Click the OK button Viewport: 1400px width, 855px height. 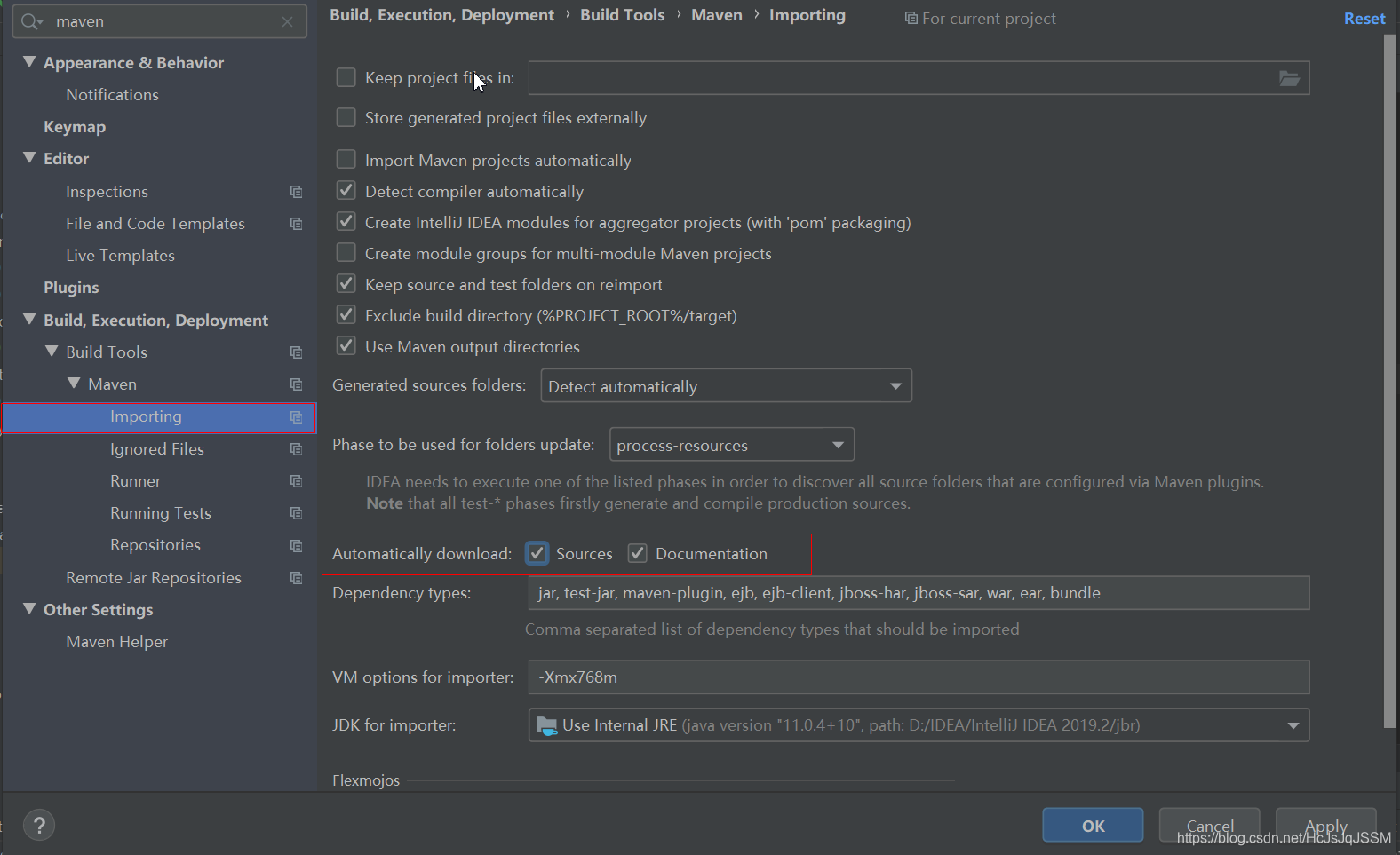point(1093,826)
